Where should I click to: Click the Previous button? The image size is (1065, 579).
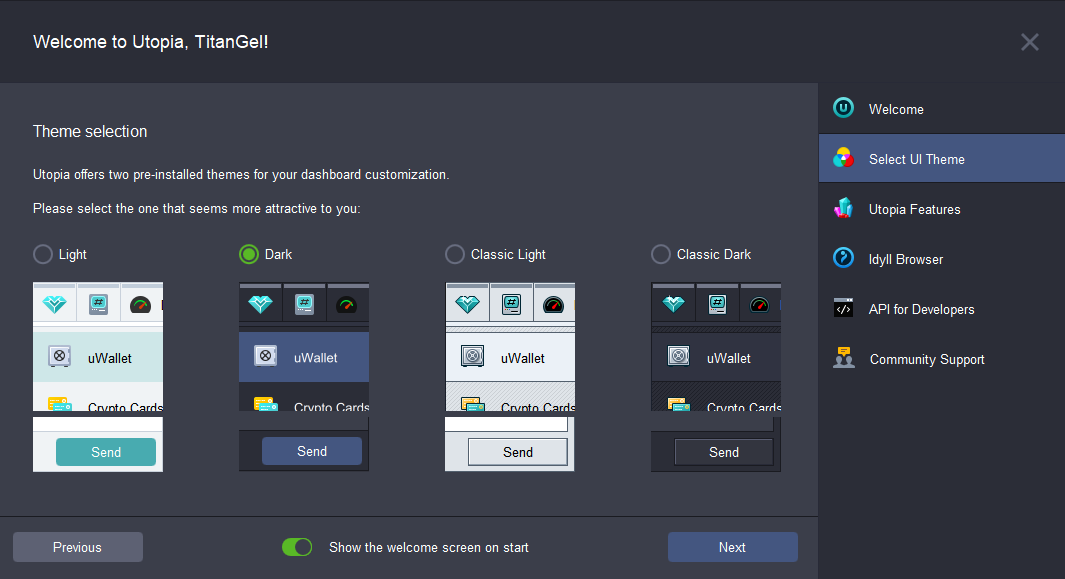(77, 547)
